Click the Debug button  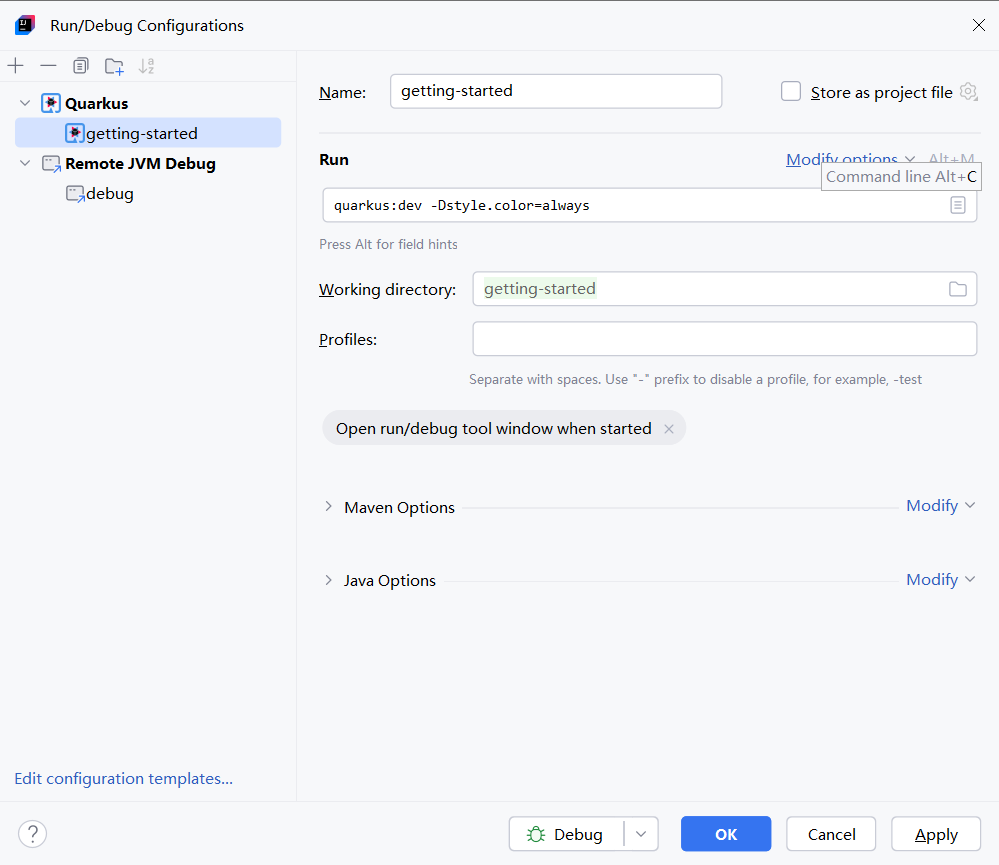[x=566, y=834]
